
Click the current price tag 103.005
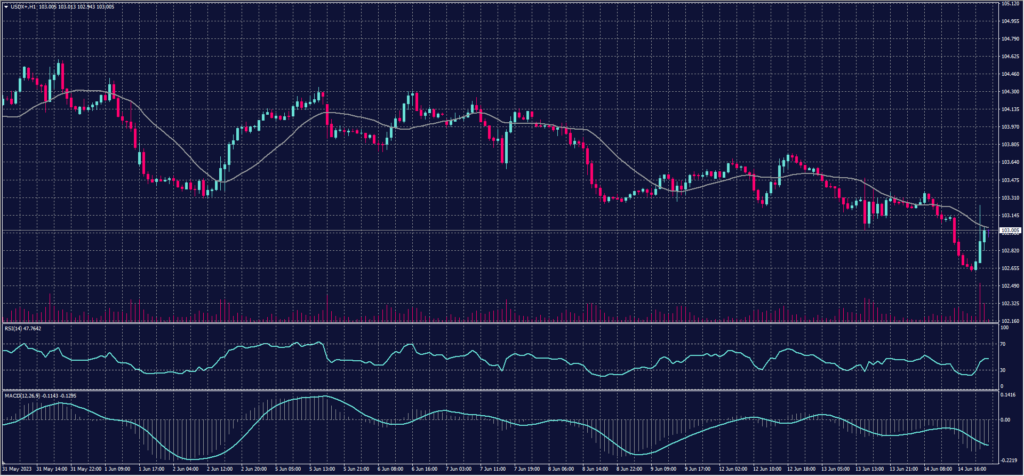1006,232
